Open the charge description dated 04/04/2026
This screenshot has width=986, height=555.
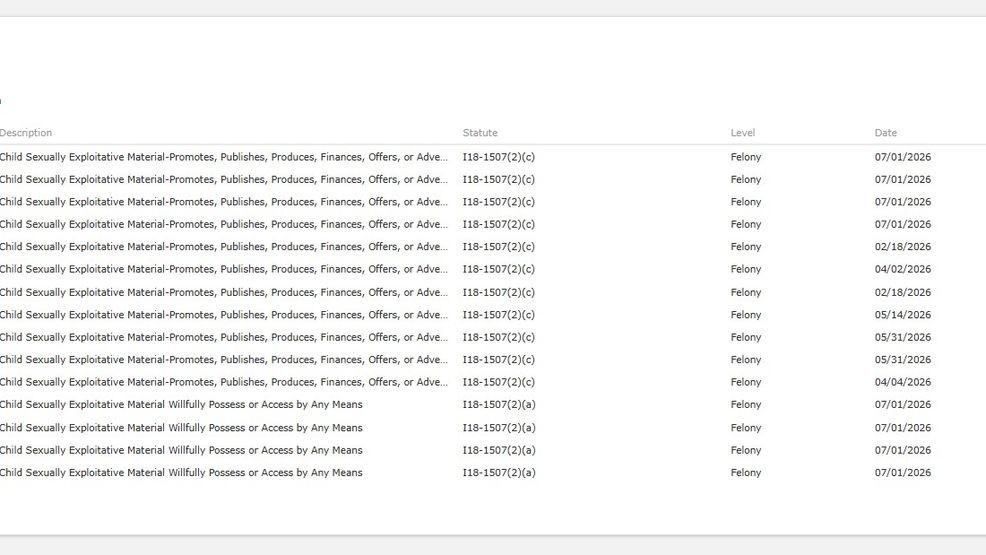223,382
